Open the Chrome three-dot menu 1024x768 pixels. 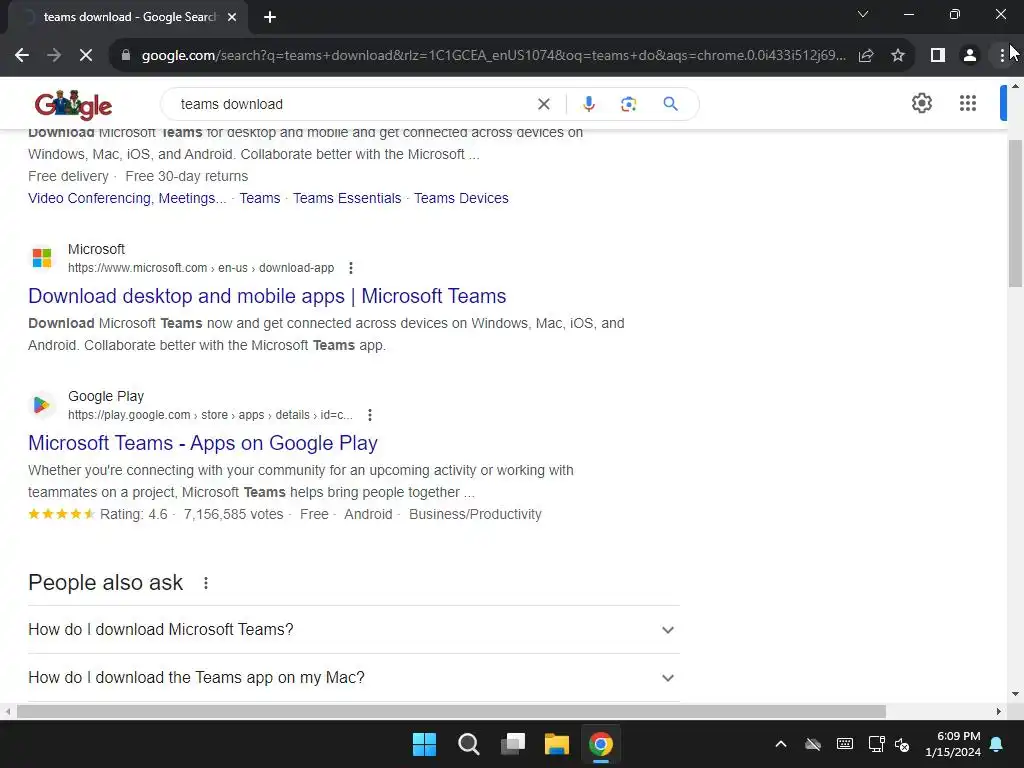click(1002, 56)
